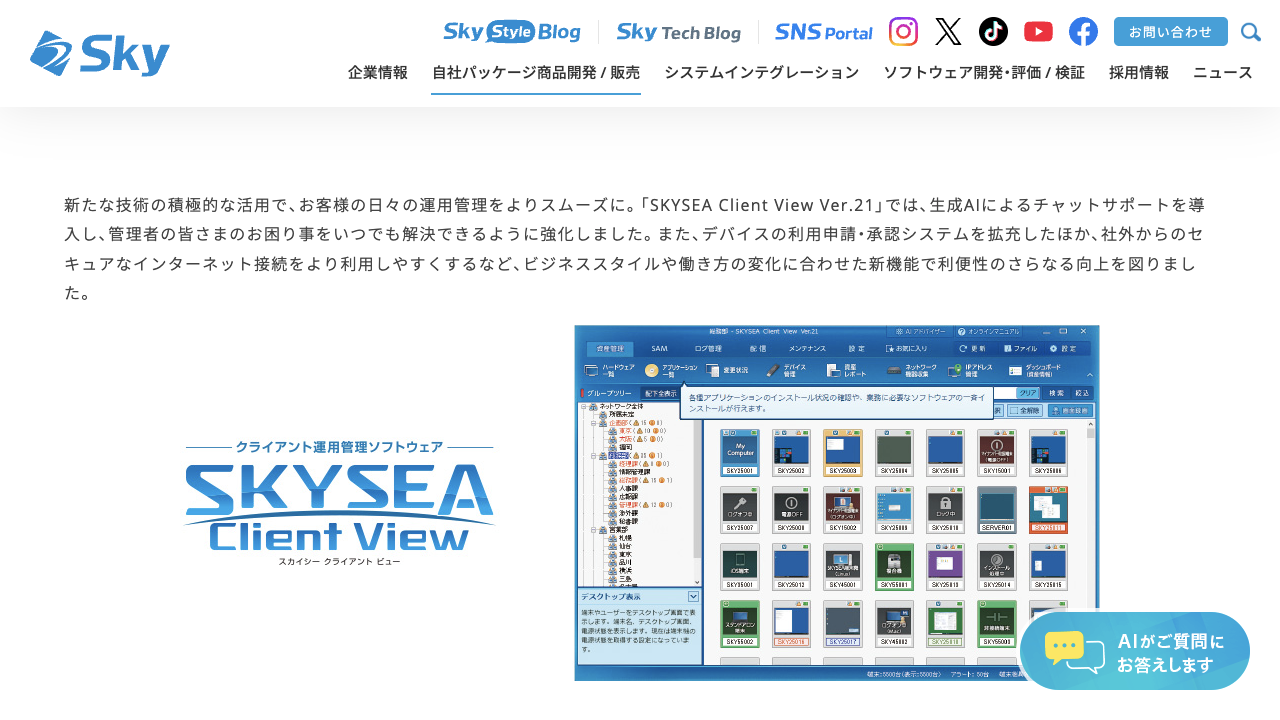
Task: Open Instagram via the header icon
Action: pos(903,32)
